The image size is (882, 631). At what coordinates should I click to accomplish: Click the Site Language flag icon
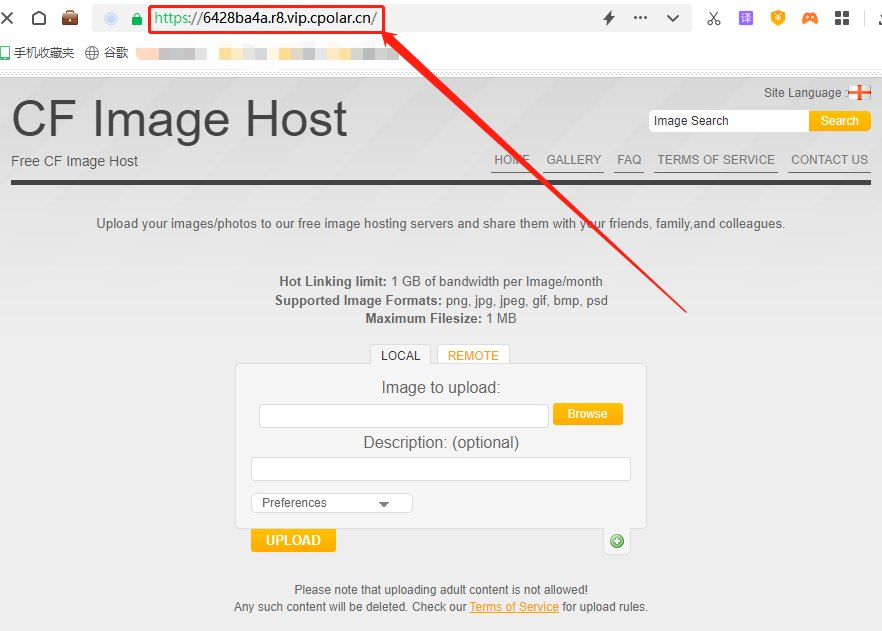point(858,93)
